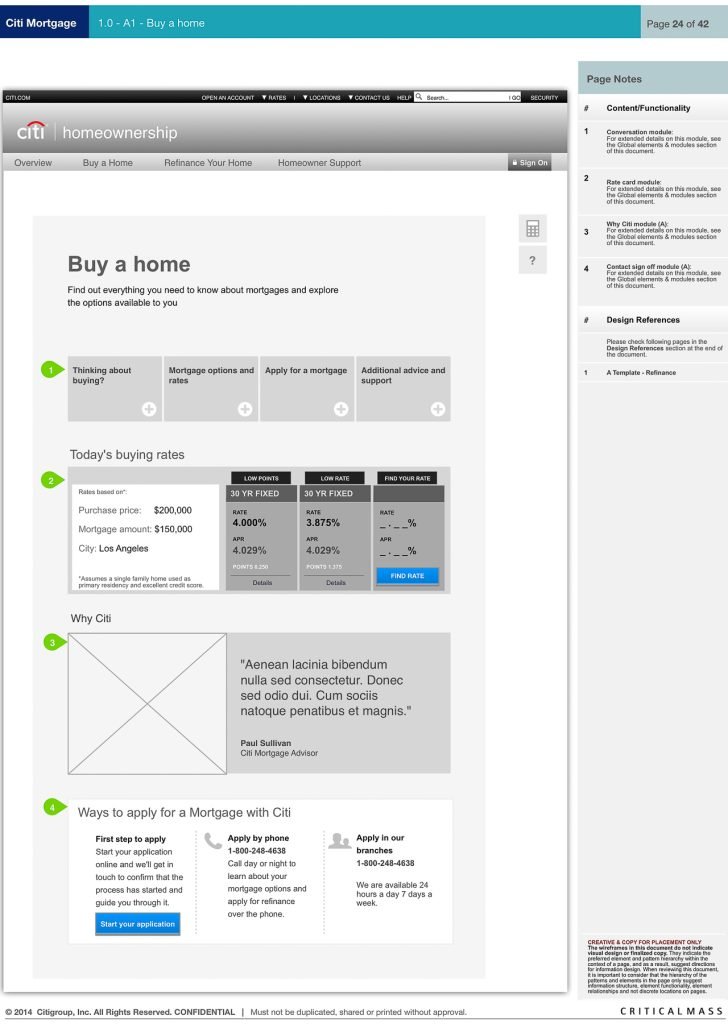Click the question mark help icon

[532, 261]
